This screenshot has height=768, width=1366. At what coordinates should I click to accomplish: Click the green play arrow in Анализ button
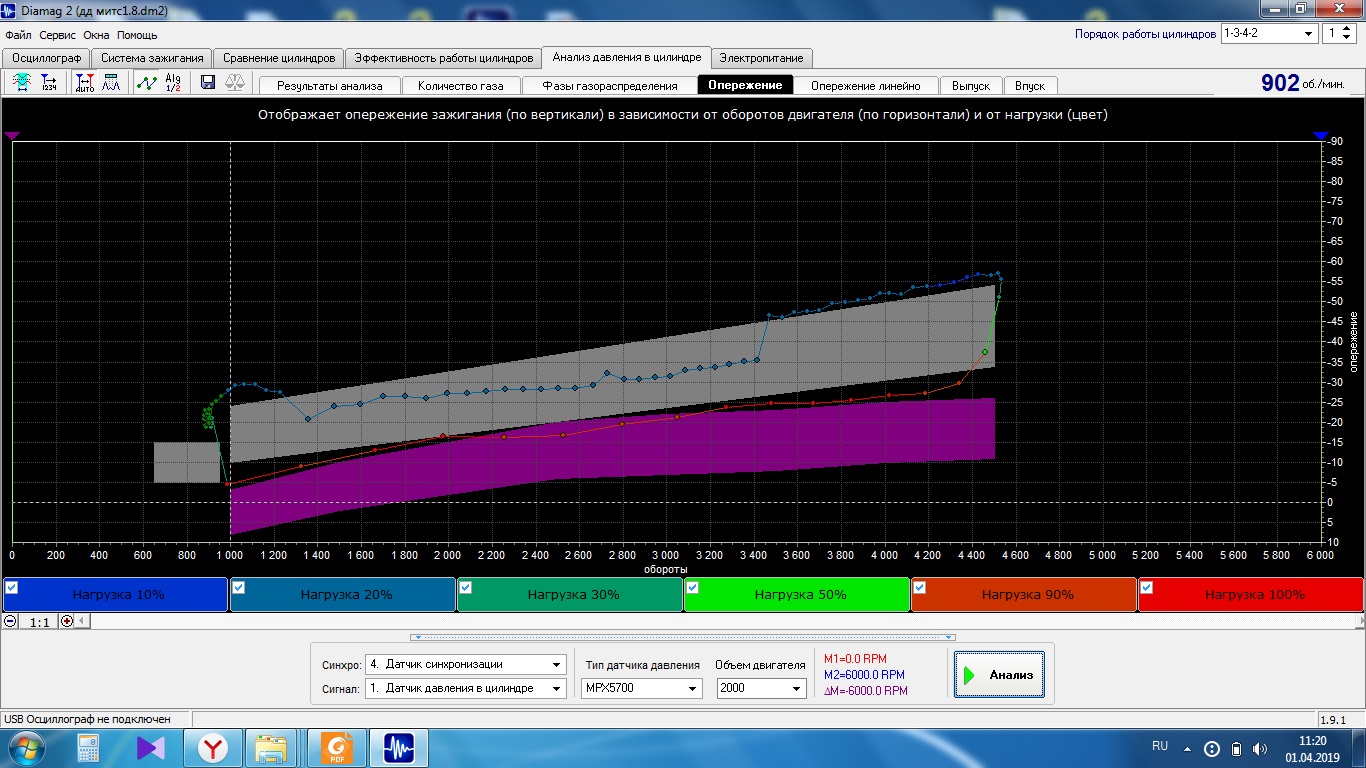click(969, 675)
